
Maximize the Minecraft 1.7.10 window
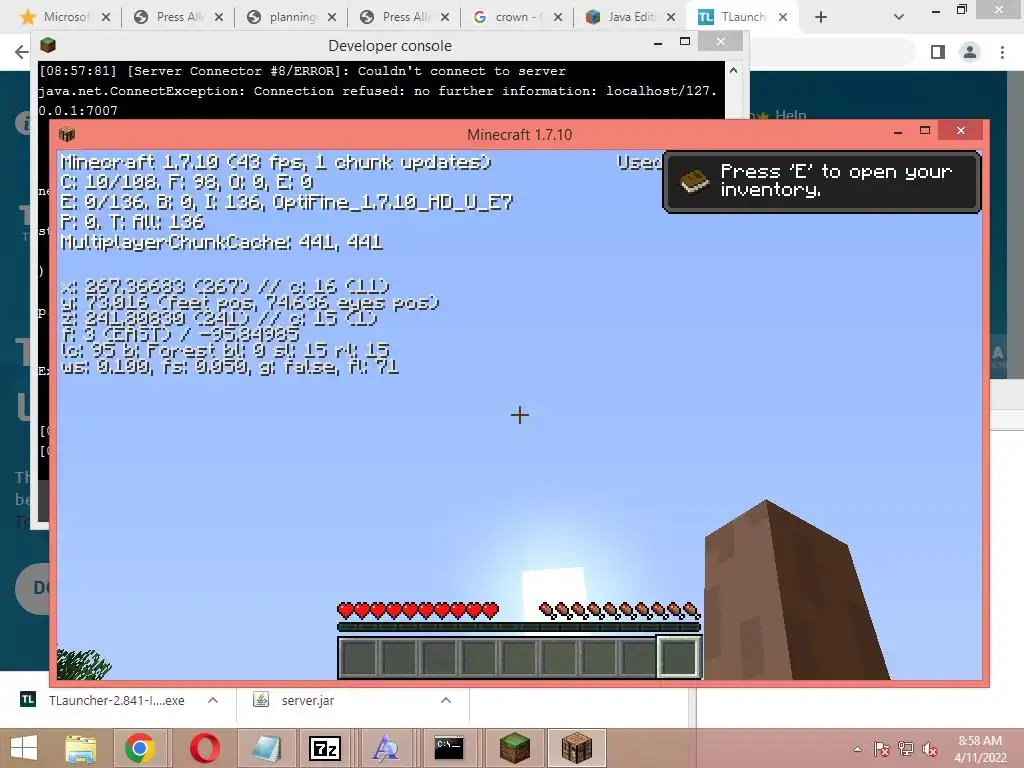tap(925, 131)
